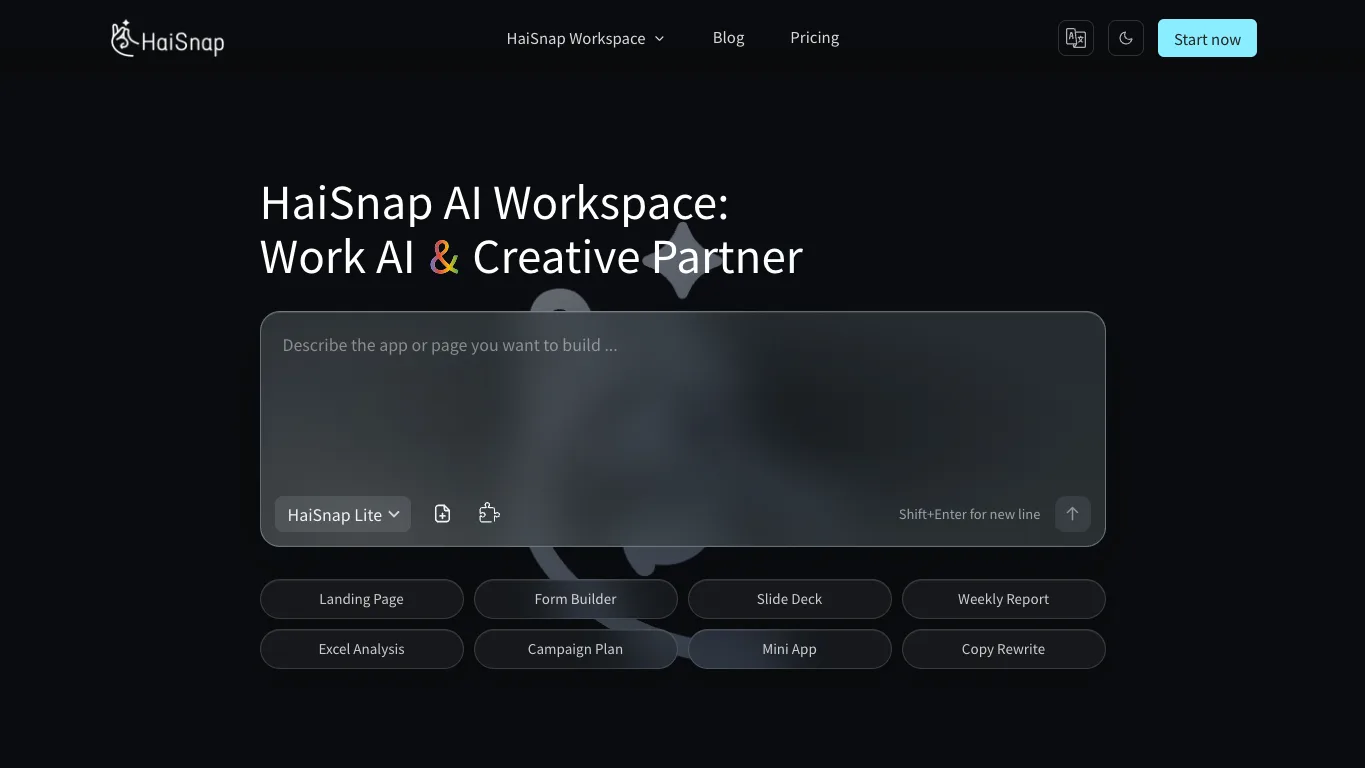Submit prompt with the arrow button

click(x=1073, y=514)
